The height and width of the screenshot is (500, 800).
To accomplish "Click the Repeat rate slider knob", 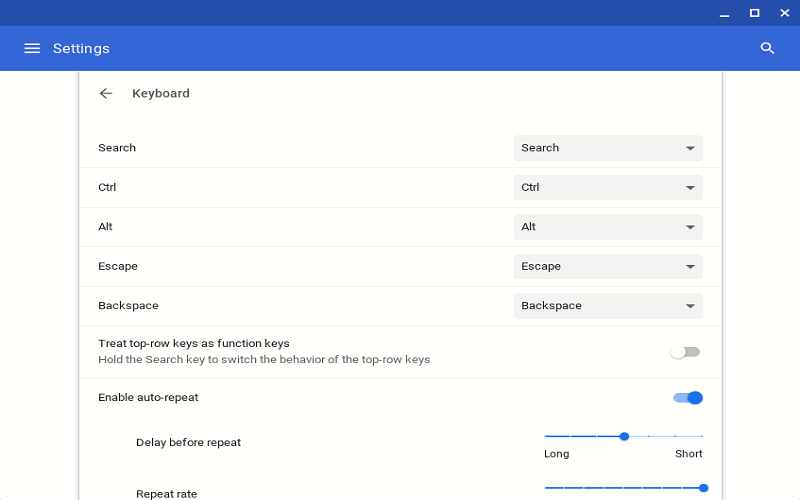I will [703, 488].
